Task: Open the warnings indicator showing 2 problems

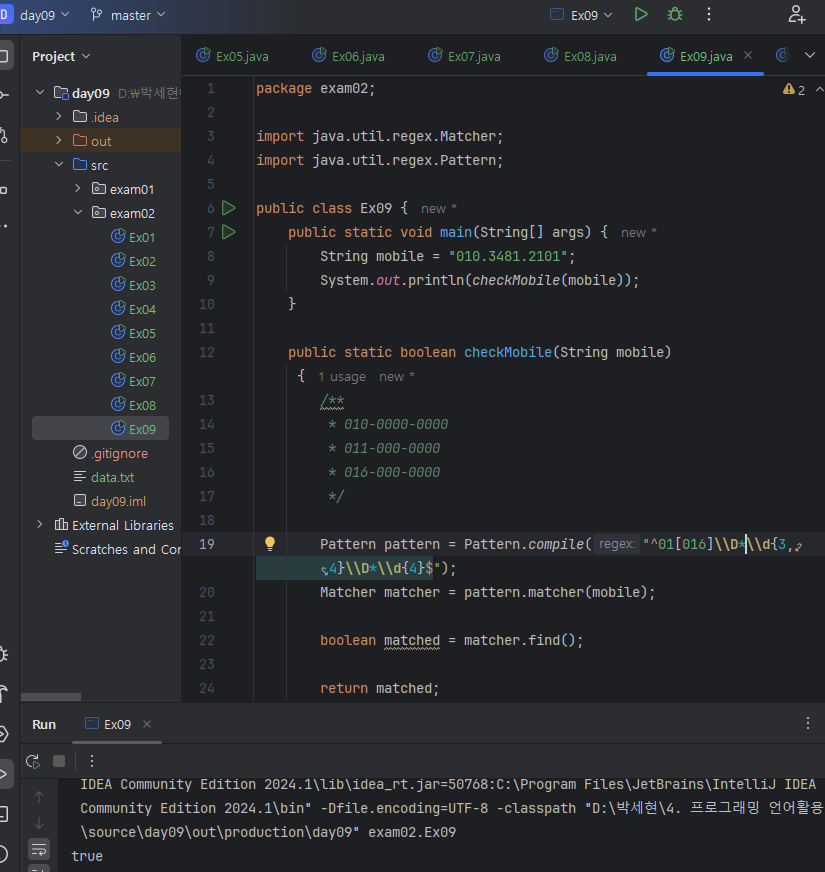Action: tap(794, 90)
